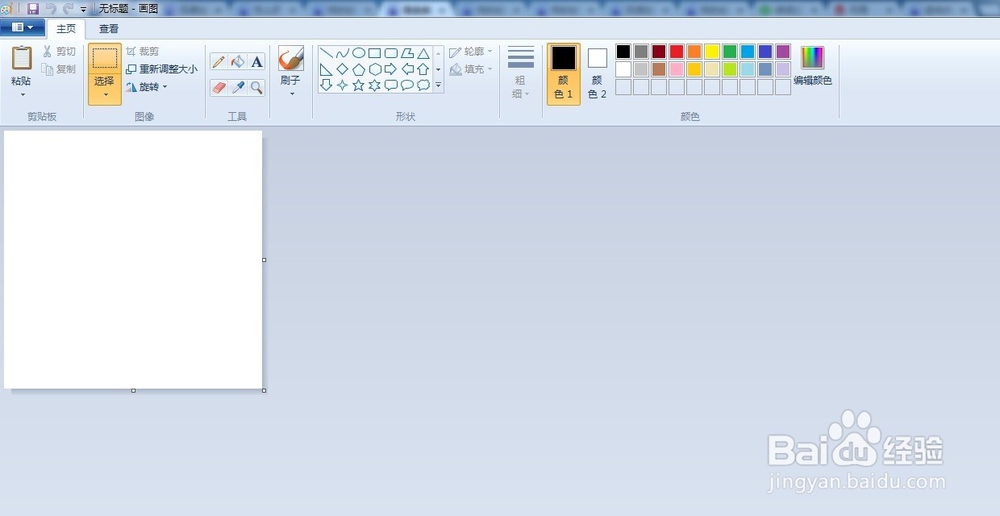Choose the five-point star shape
The height and width of the screenshot is (516, 1000).
coord(359,85)
